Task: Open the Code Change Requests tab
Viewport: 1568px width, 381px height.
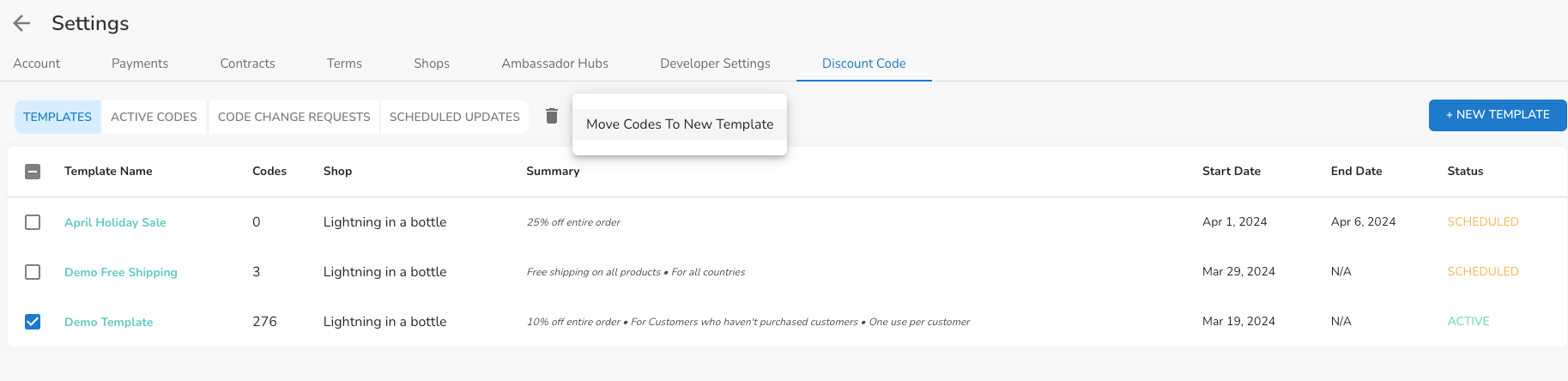Action: coord(294,117)
